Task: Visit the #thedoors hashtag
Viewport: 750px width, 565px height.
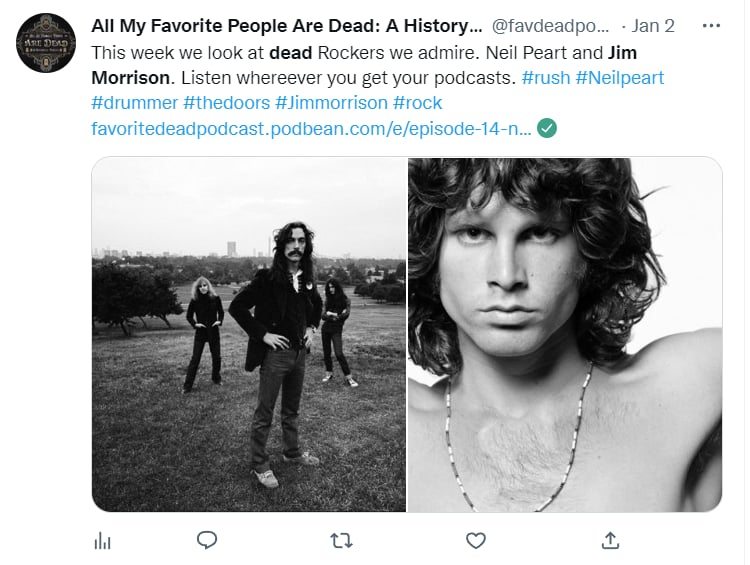Action: click(x=227, y=103)
